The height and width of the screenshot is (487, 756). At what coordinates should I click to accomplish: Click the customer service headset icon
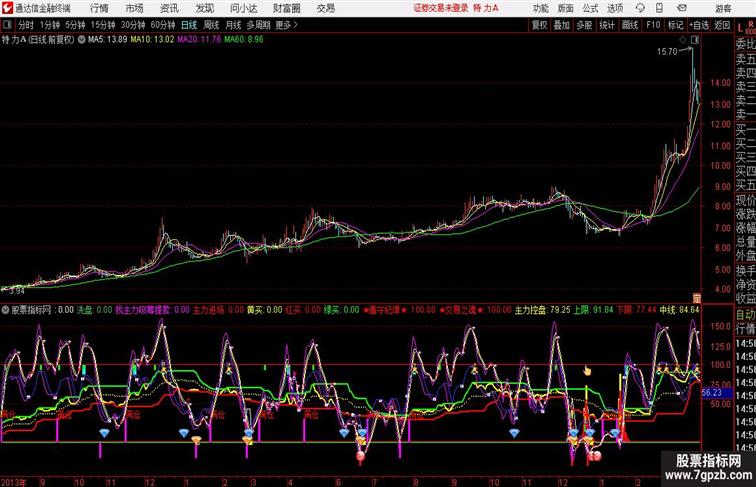click(640, 8)
